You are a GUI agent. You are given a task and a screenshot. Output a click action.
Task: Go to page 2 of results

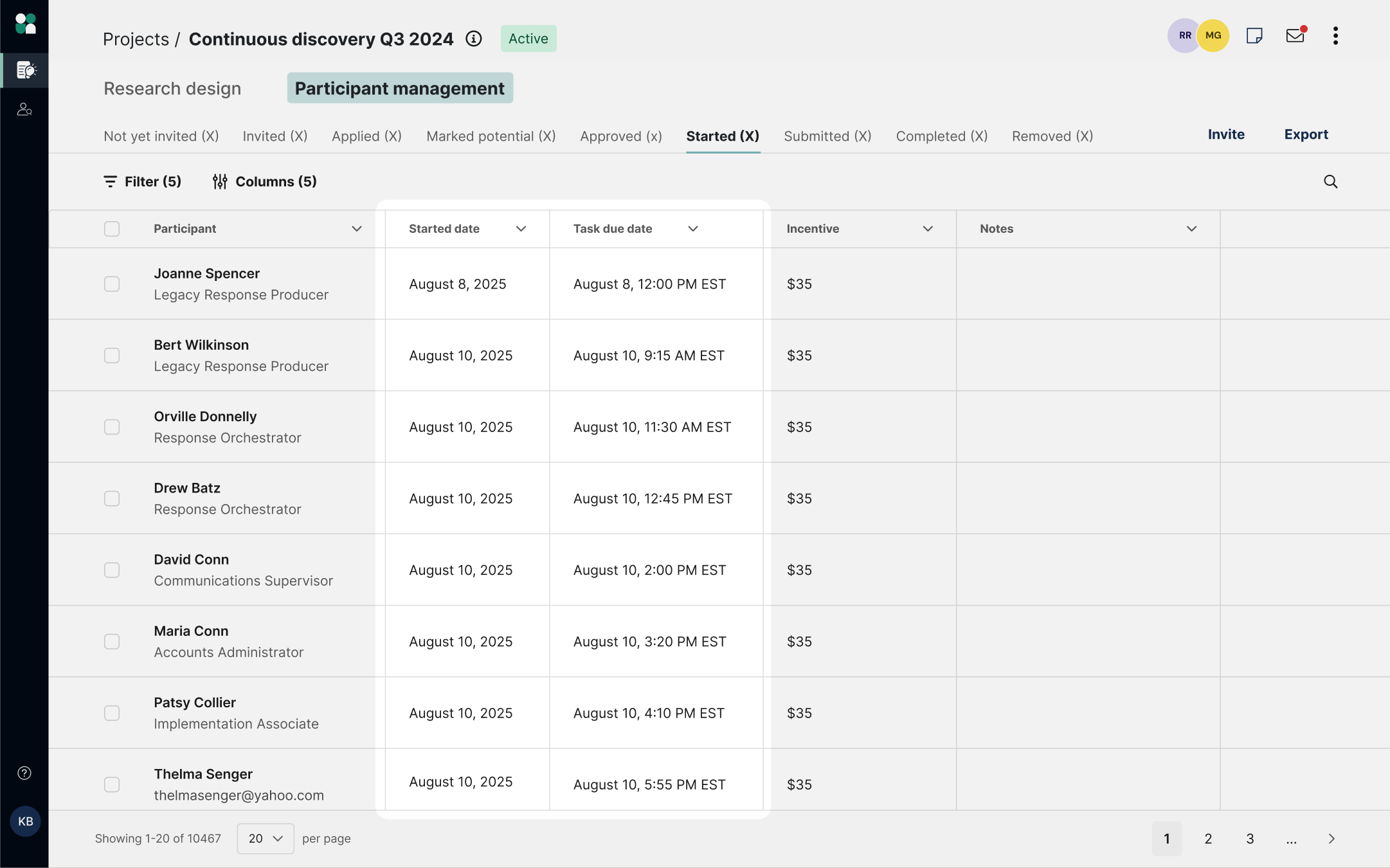pos(1208,838)
